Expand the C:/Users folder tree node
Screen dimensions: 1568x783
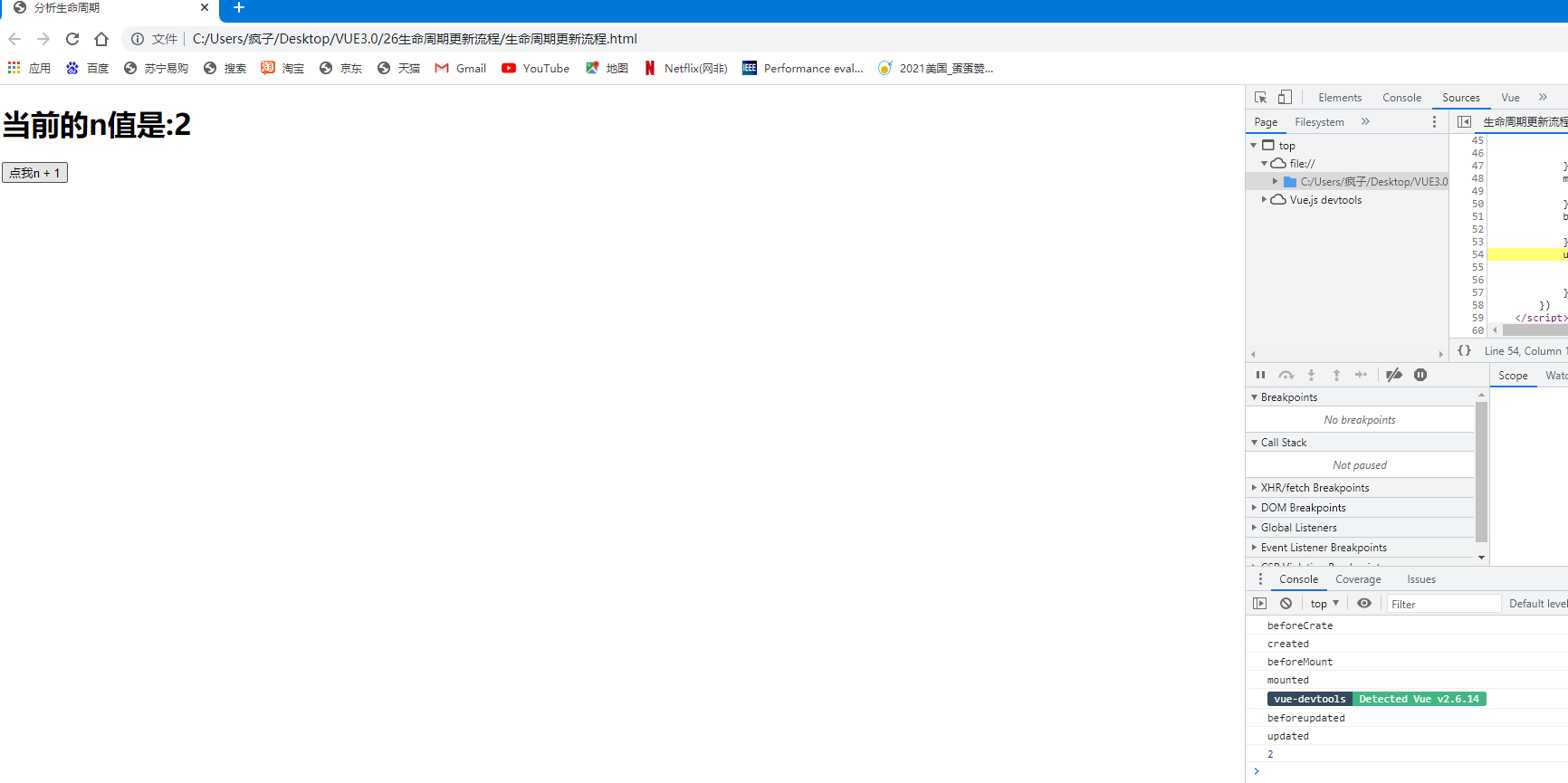point(1276,181)
